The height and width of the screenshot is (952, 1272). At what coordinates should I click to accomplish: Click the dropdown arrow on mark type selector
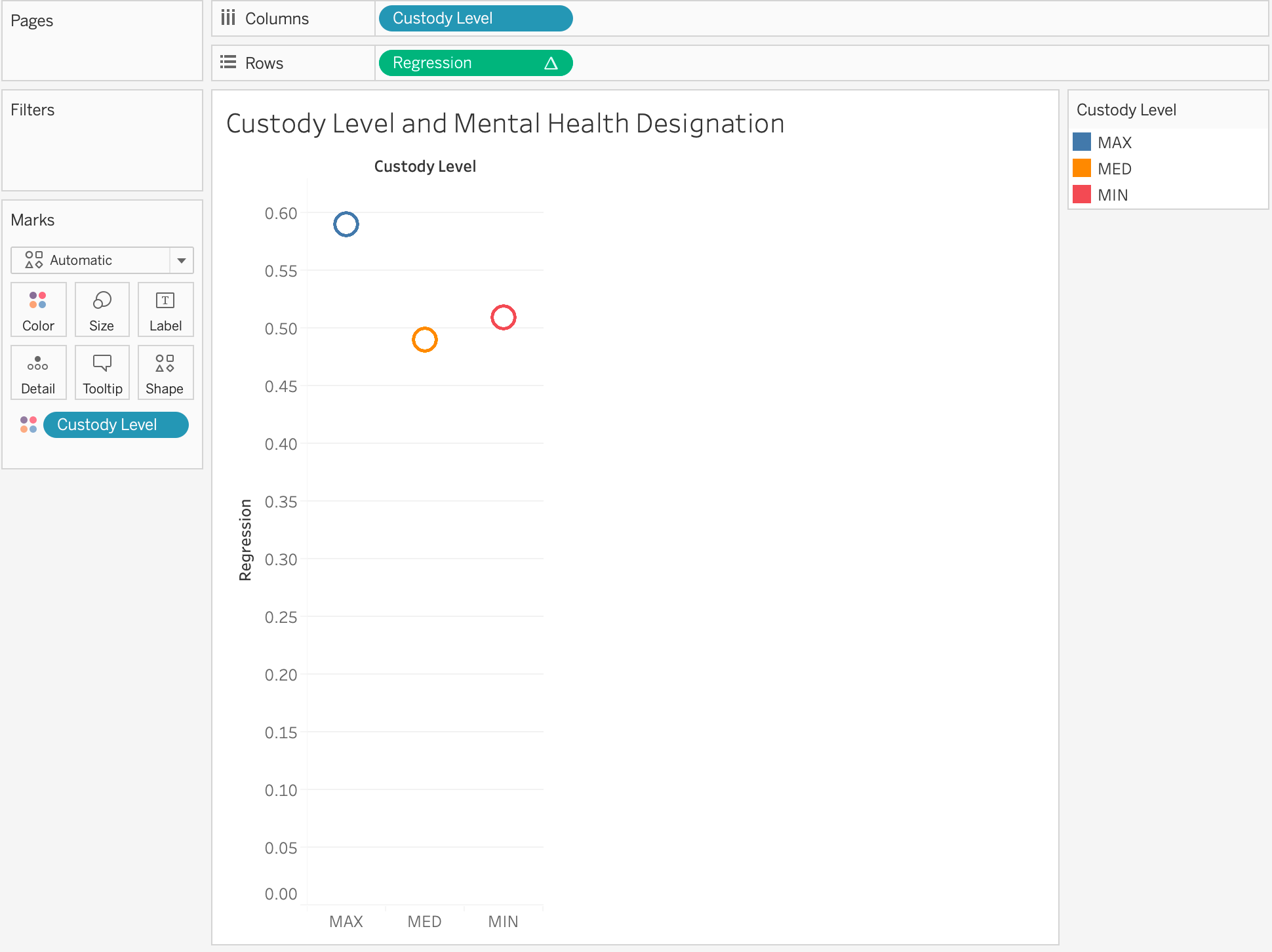tap(182, 260)
